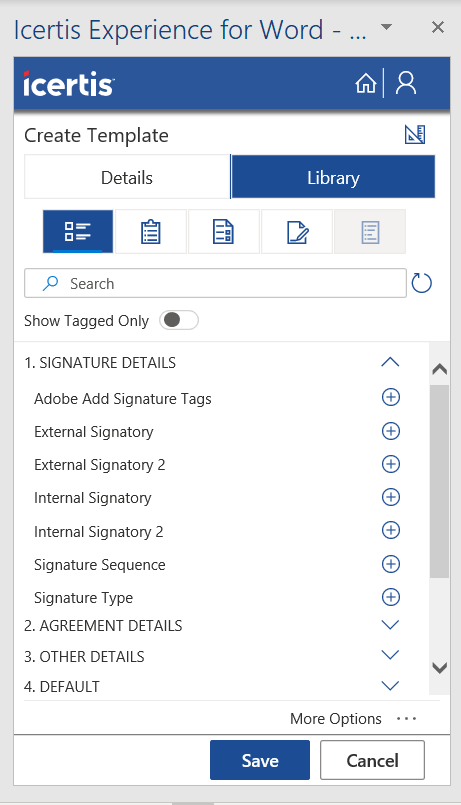Screen dimensions: 461x805
Task: Go to the Icertis home icon
Action: coord(366,83)
